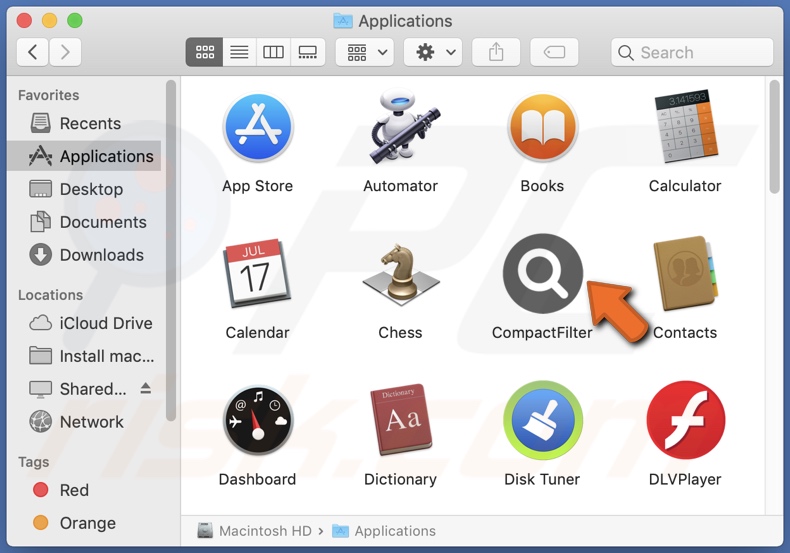Open iCloud Drive in the sidebar
The width and height of the screenshot is (790, 553).
(x=84, y=323)
